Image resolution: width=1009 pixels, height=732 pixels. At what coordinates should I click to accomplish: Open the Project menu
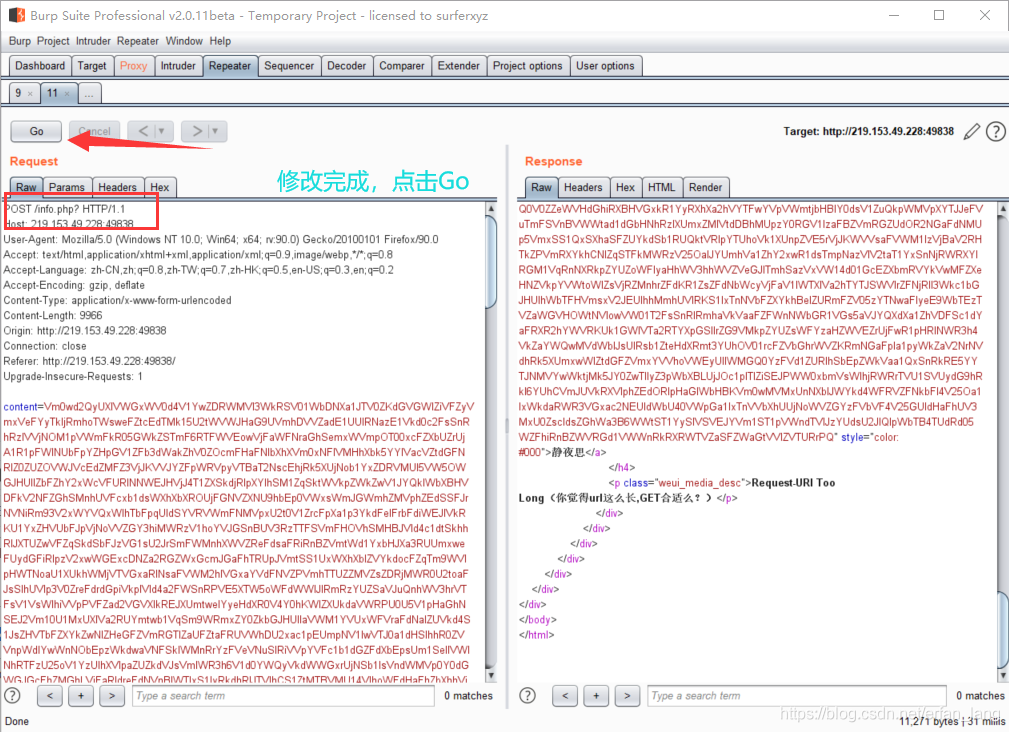[x=53, y=41]
